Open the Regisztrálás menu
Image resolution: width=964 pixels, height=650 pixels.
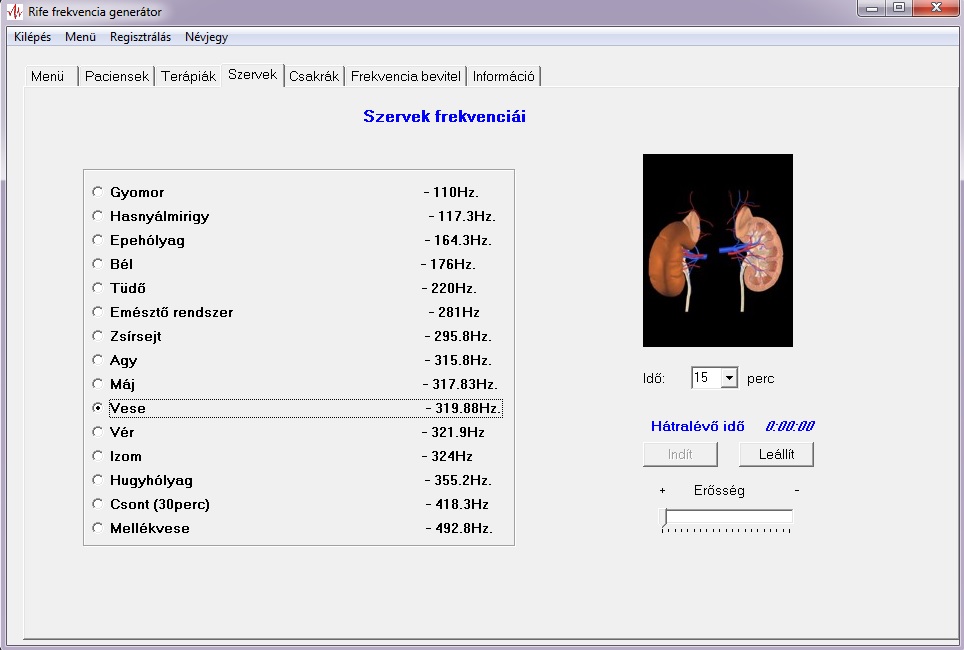point(140,37)
